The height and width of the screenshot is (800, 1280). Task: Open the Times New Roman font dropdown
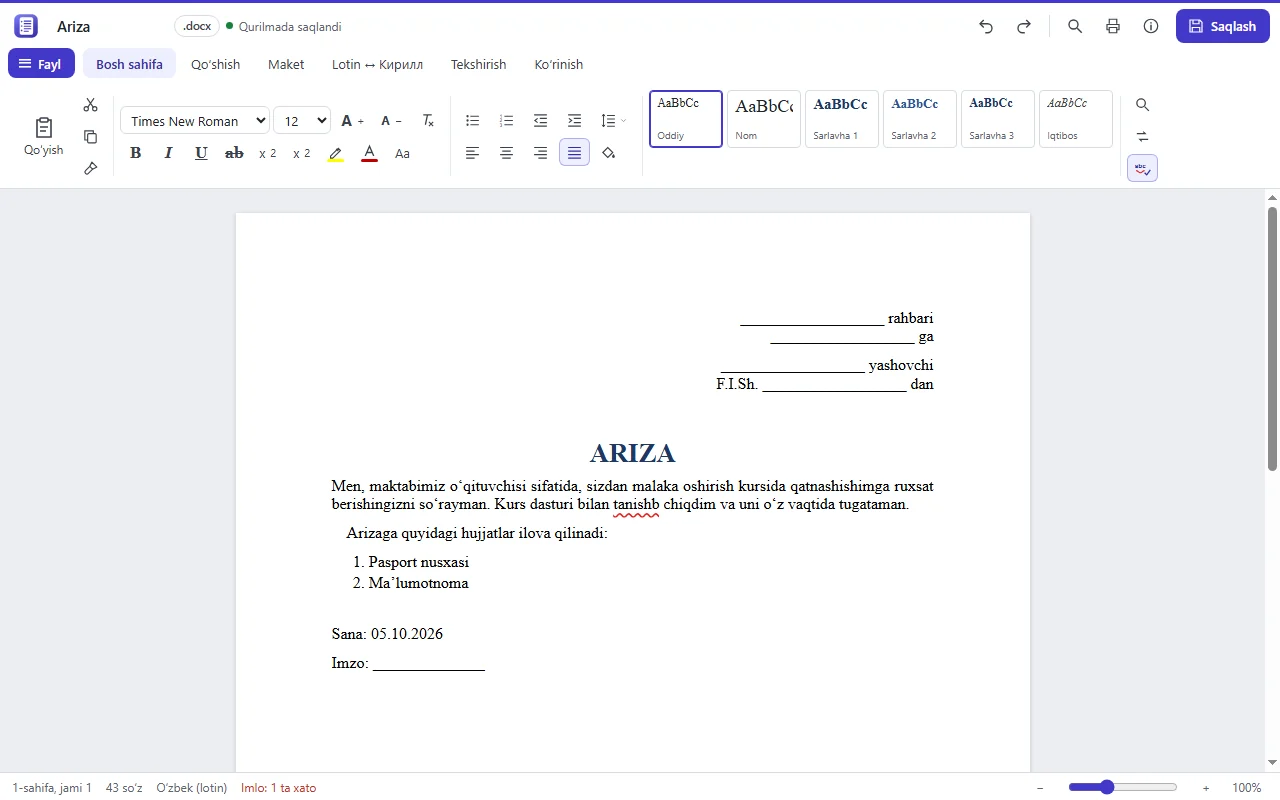point(195,121)
